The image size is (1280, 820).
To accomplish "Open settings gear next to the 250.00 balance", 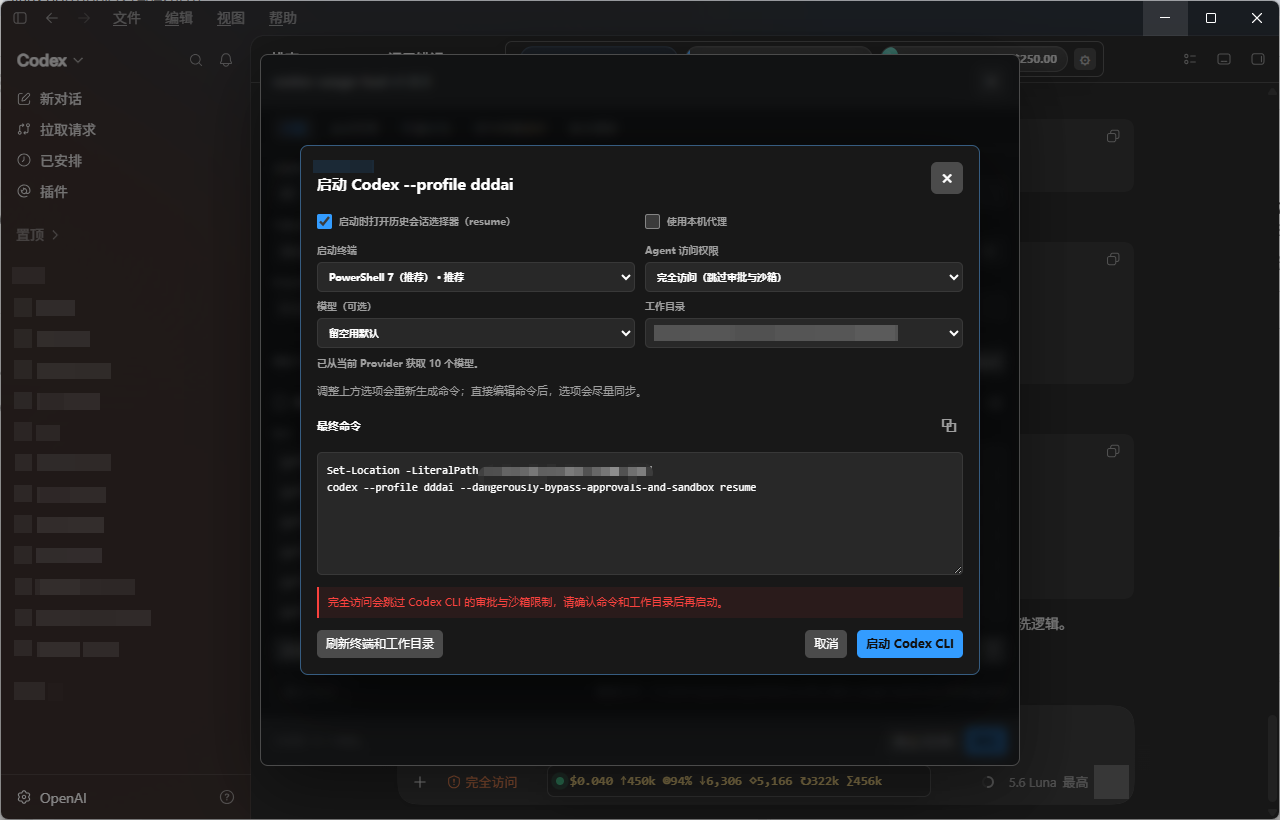I will [x=1085, y=60].
